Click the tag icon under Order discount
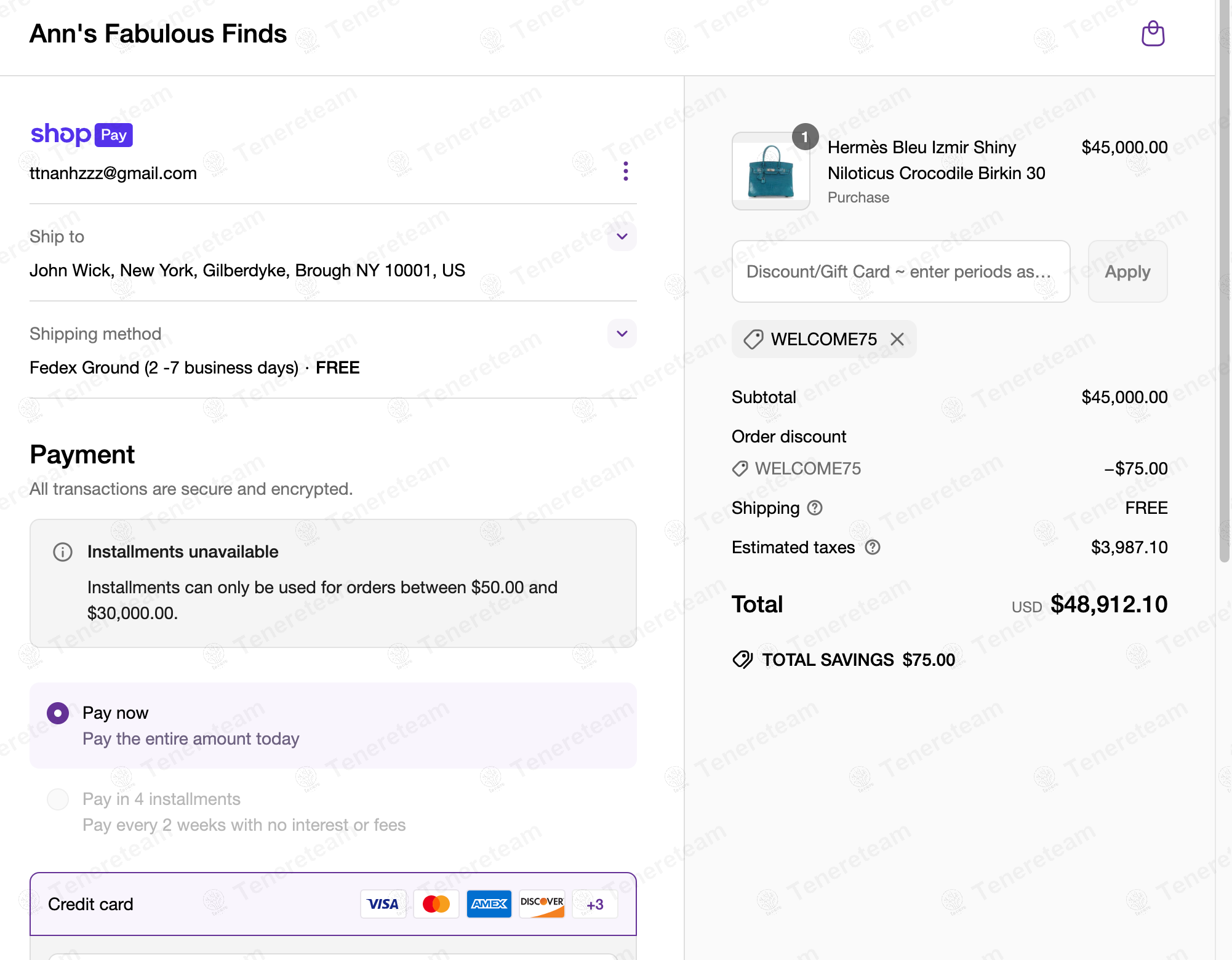 740,468
